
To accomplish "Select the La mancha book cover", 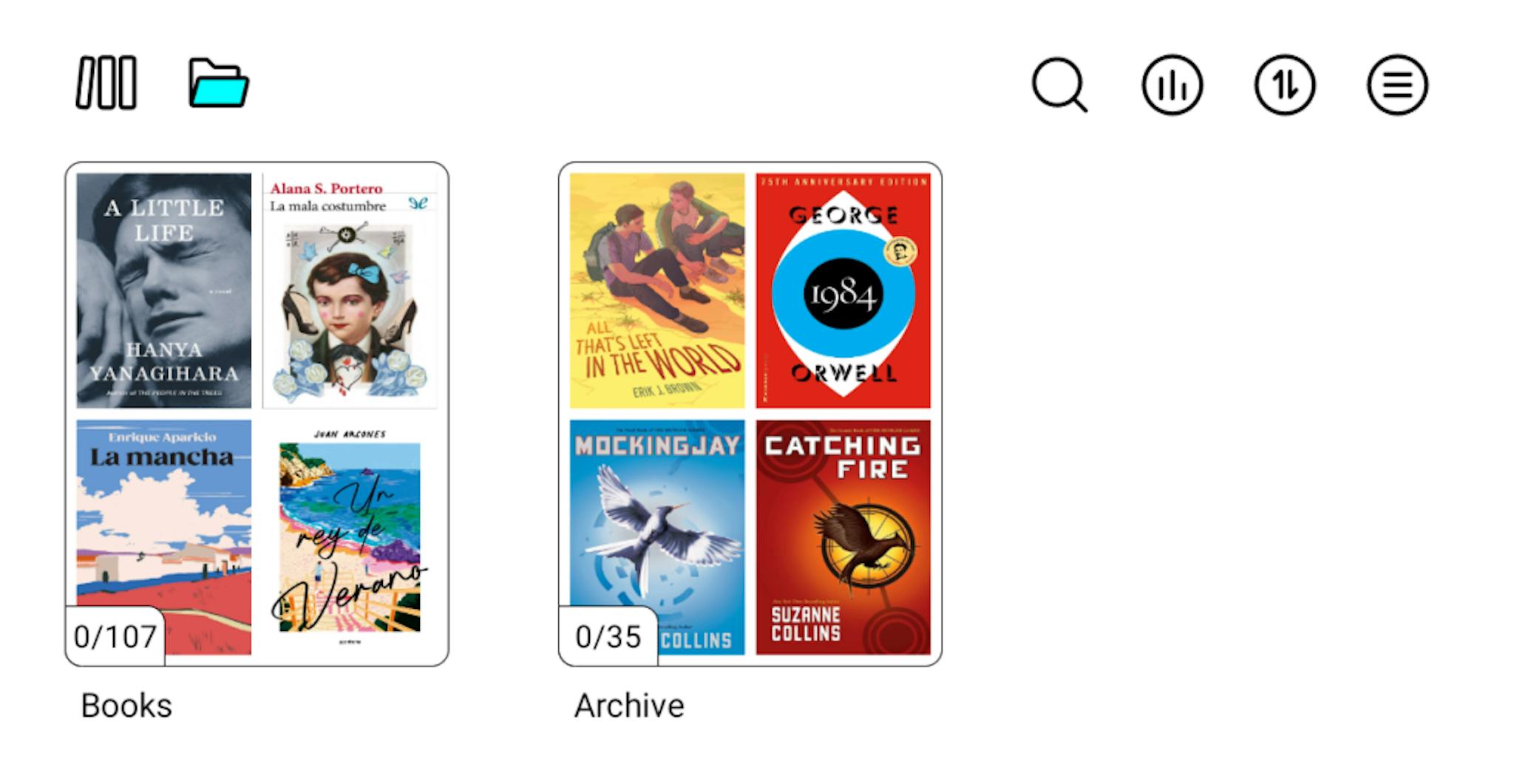I will pyautogui.click(x=164, y=537).
